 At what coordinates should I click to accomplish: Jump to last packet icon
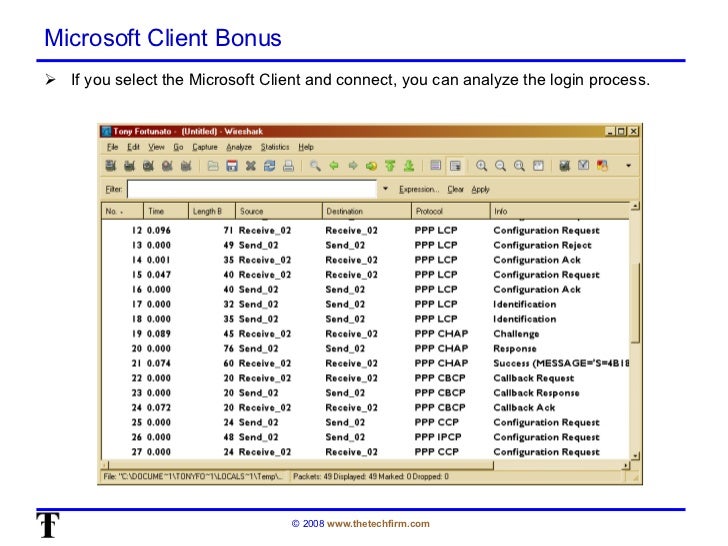pos(409,166)
